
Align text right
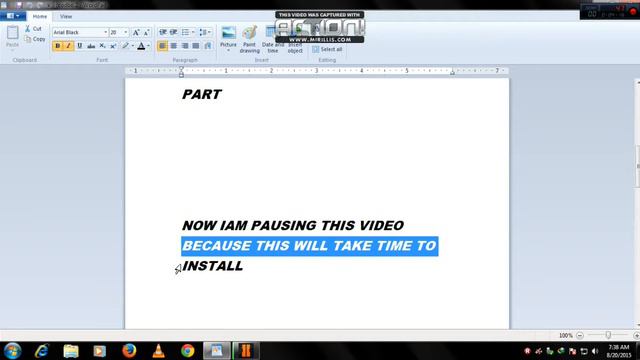[x=185, y=46]
